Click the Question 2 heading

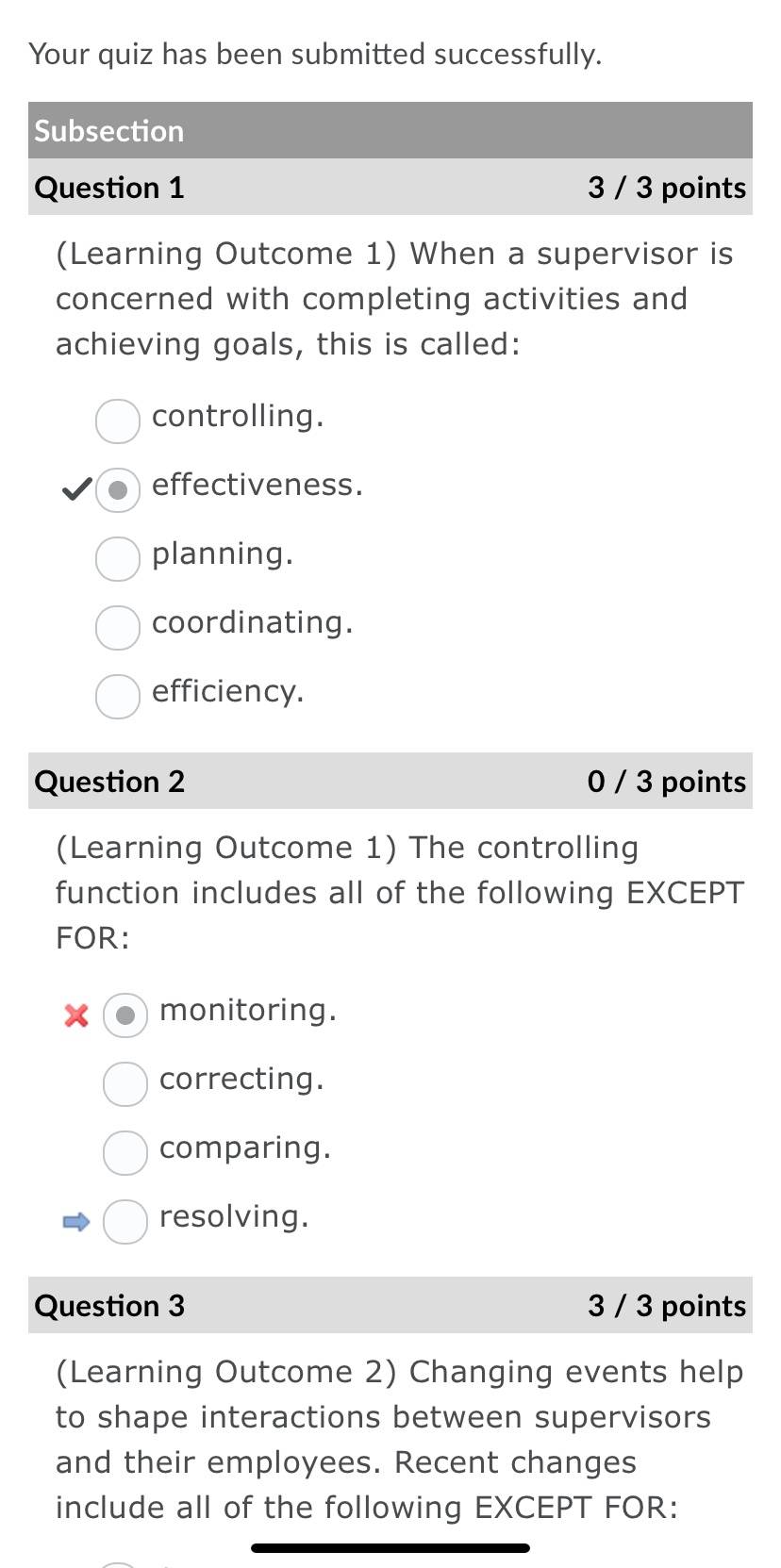coord(109,782)
